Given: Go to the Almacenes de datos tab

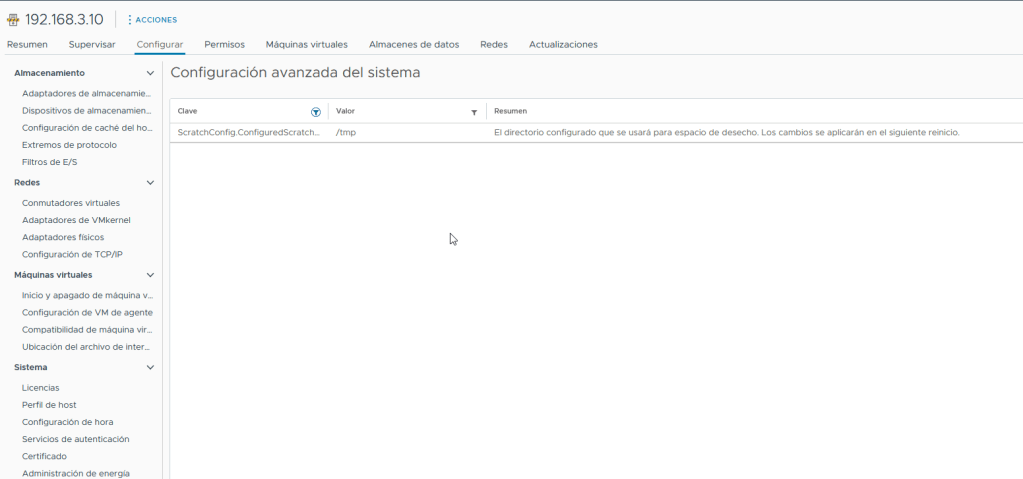Looking at the screenshot, I should coord(413,44).
